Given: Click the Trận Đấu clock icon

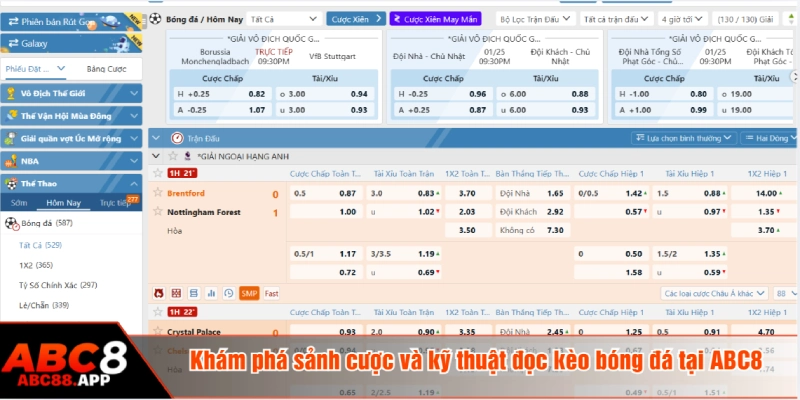Looking at the screenshot, I should pos(177,138).
